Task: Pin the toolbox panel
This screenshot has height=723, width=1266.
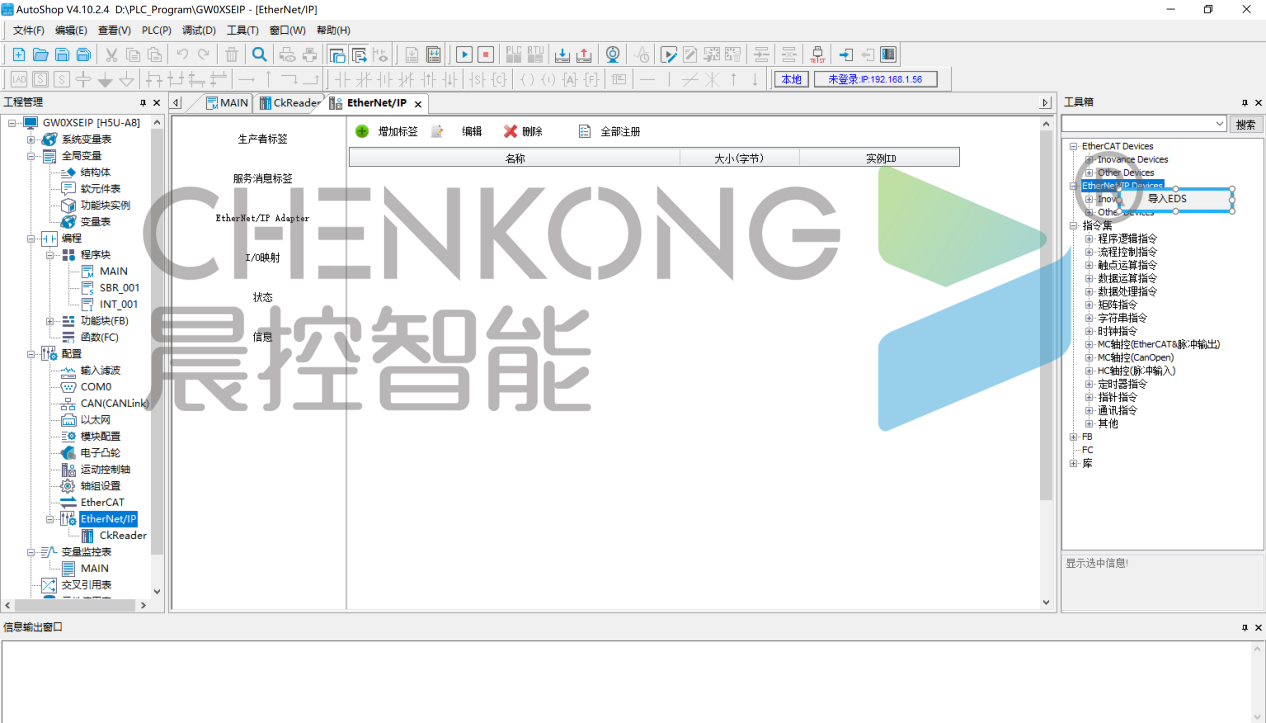Action: (1245, 102)
